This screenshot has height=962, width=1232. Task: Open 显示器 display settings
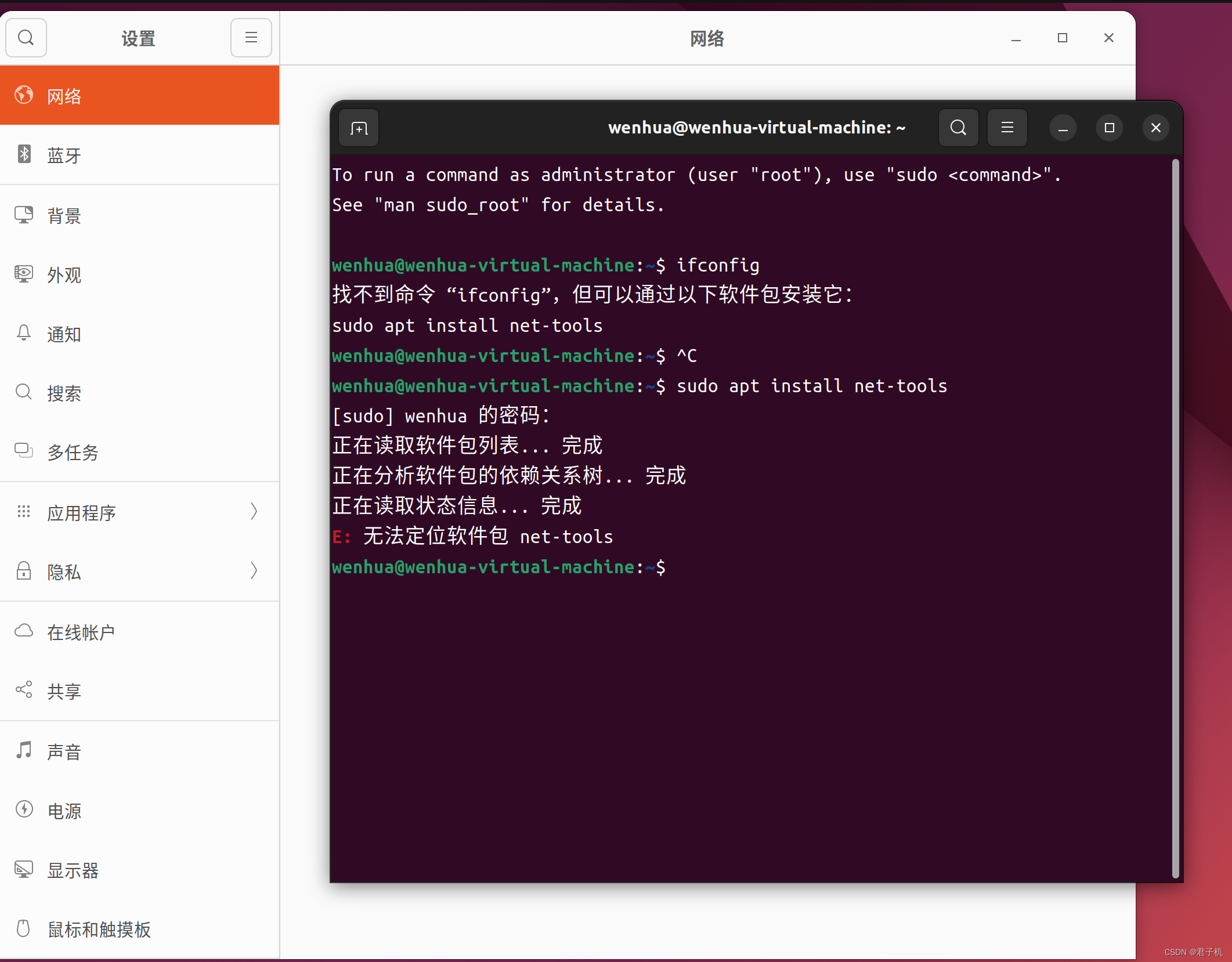tap(73, 870)
